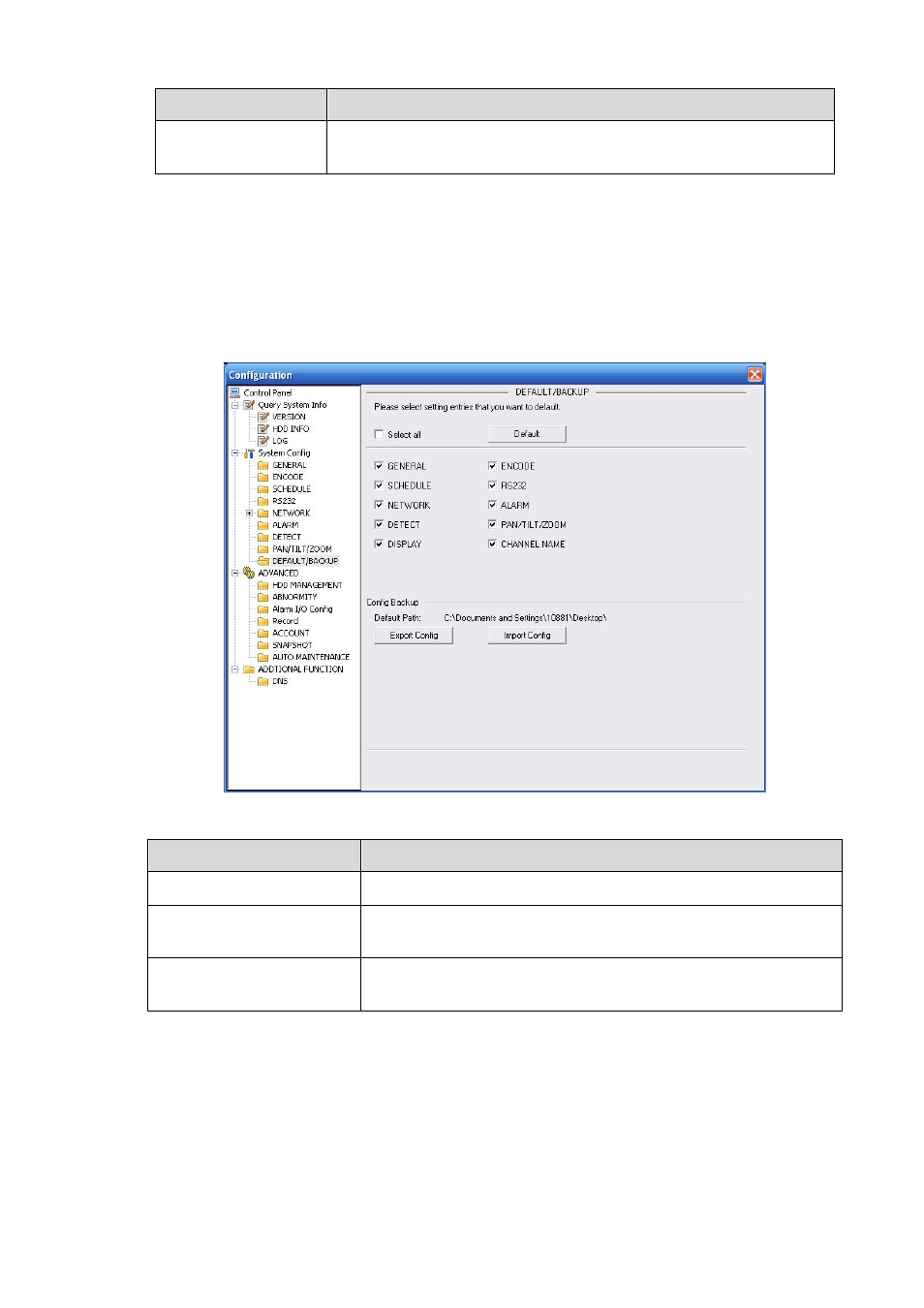
Task: Open AUTO MAINTENANCE folder icon
Action: coord(263,657)
